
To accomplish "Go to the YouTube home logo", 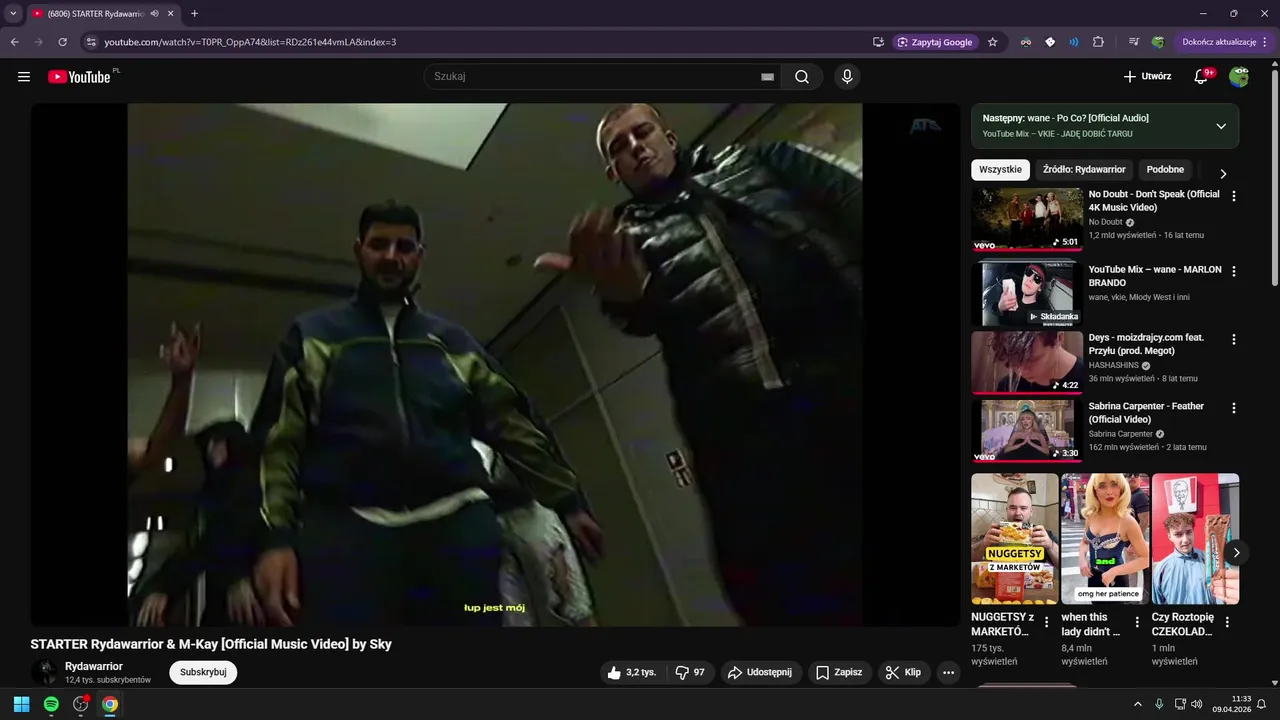I will point(79,77).
